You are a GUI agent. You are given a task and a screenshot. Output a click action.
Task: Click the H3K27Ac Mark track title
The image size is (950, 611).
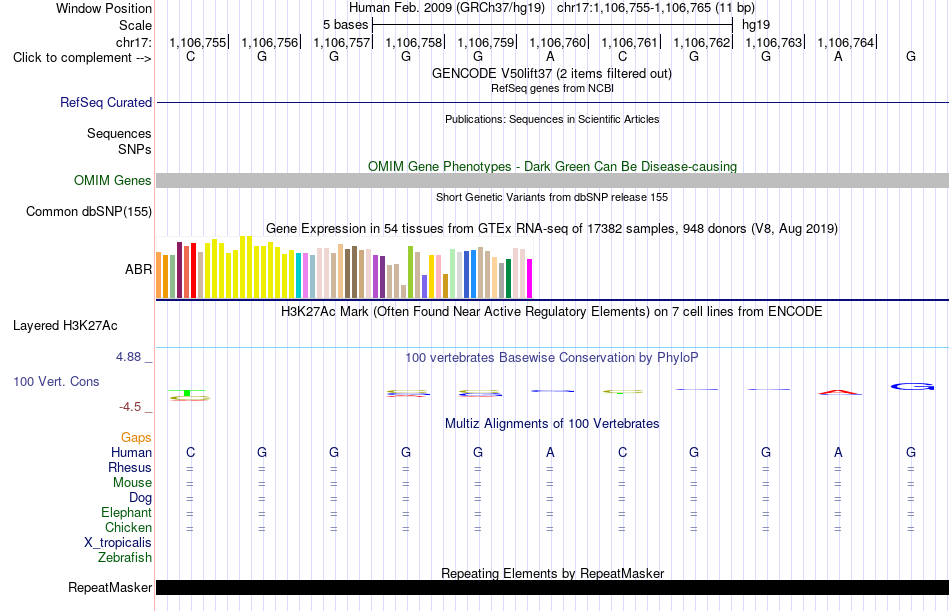click(552, 312)
